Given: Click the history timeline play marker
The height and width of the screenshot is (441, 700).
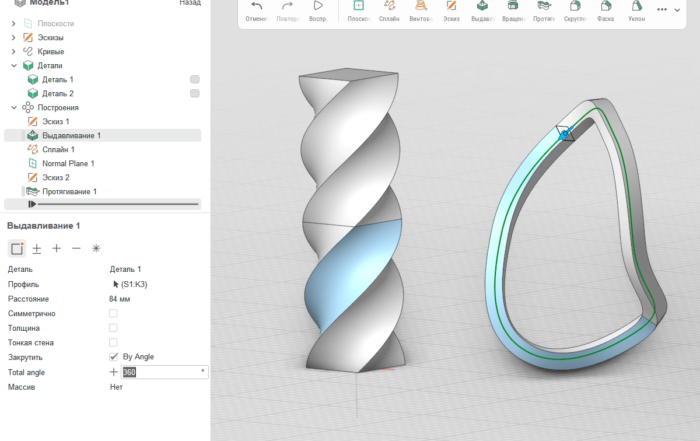Looking at the screenshot, I should [x=33, y=204].
